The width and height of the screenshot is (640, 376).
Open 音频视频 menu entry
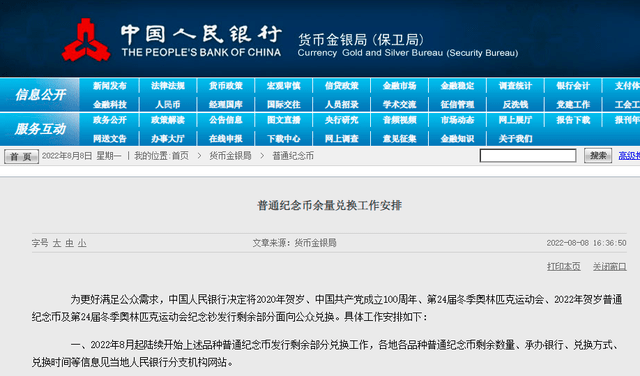[x=400, y=120]
